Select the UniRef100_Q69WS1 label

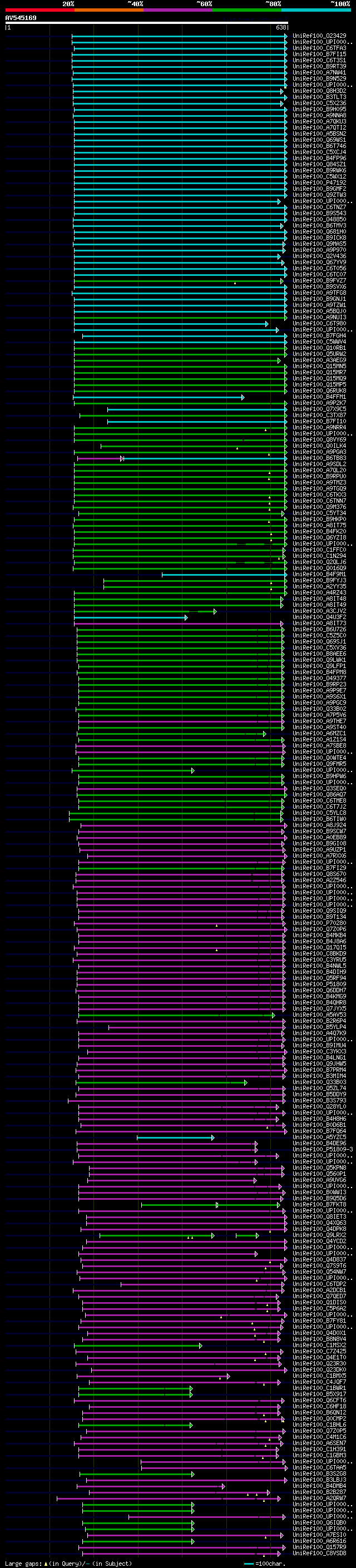[319, 140]
